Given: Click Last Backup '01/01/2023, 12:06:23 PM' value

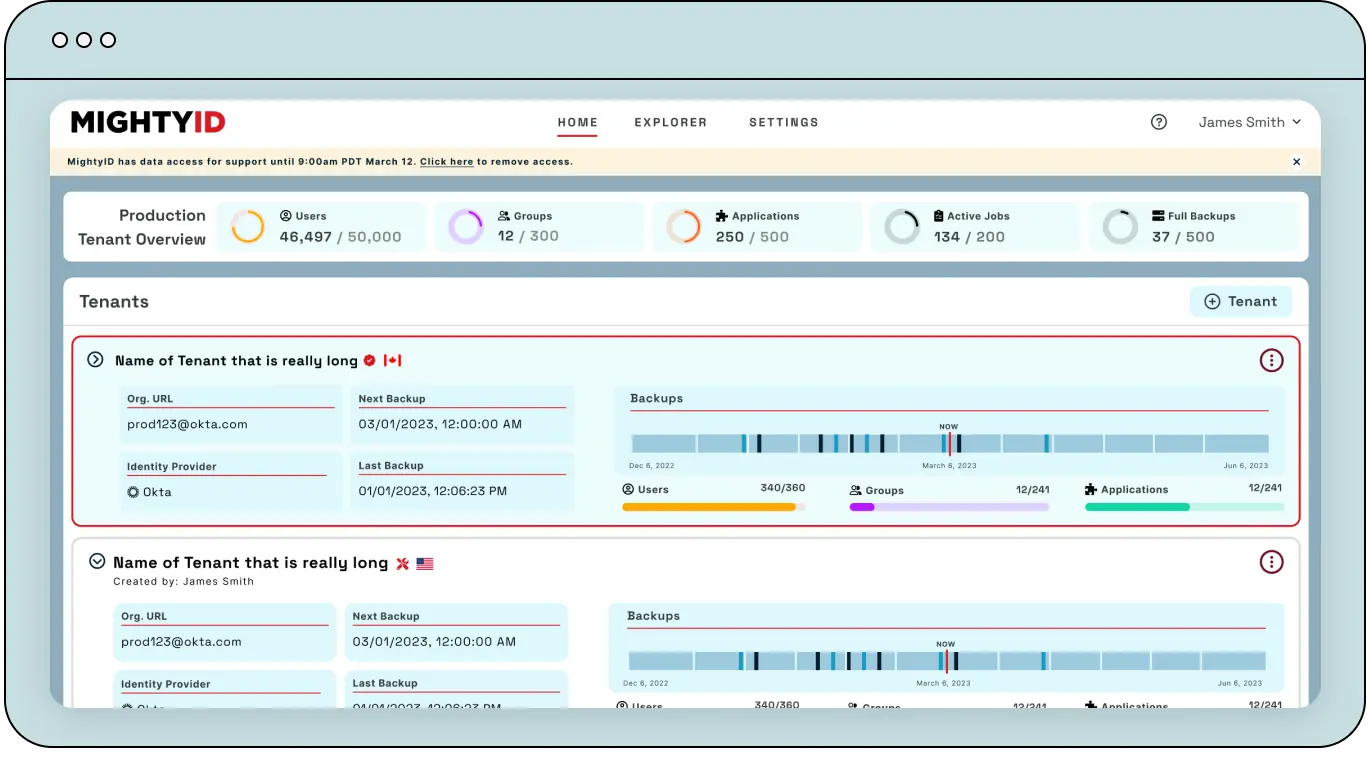Looking at the screenshot, I should tap(433, 491).
